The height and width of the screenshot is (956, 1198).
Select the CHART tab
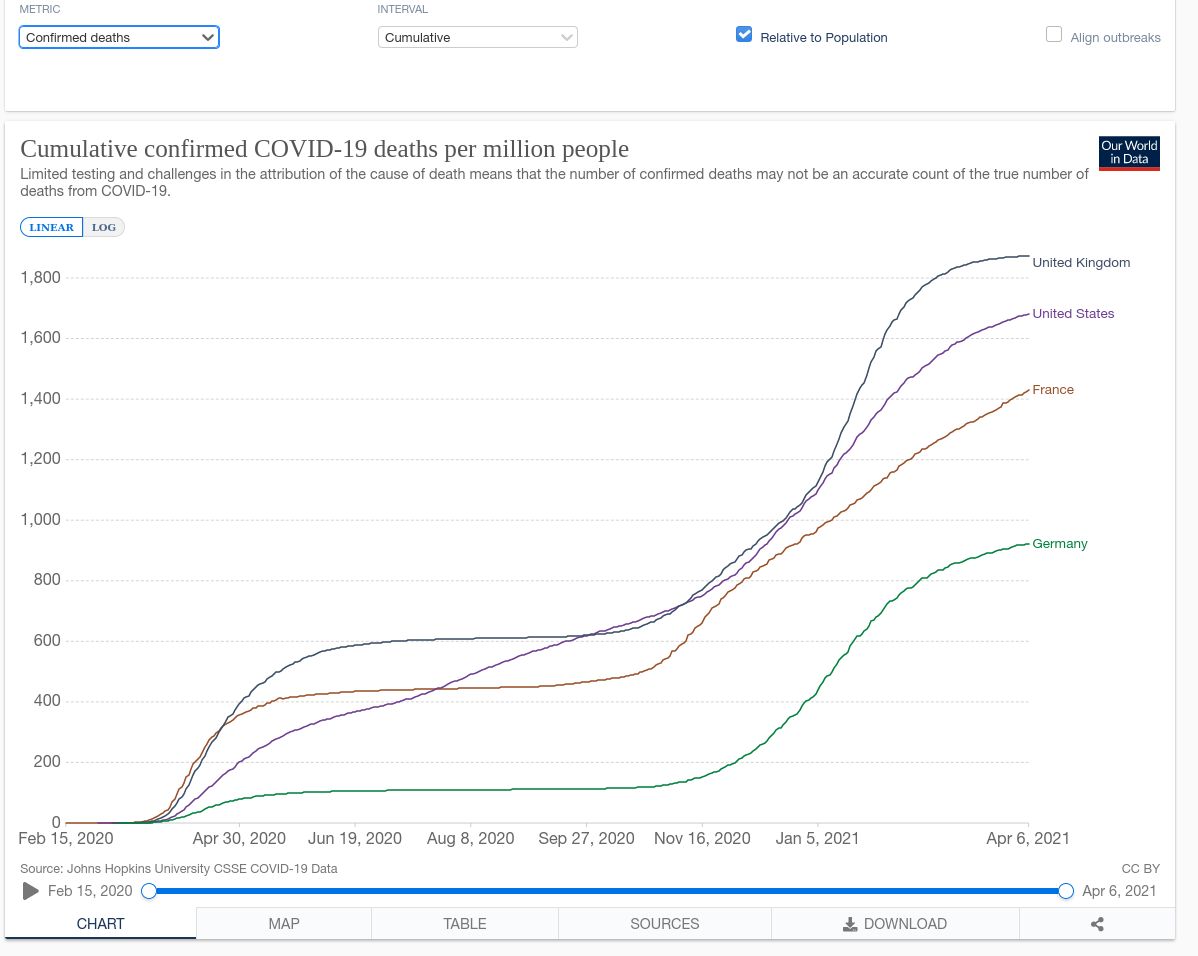pos(101,924)
